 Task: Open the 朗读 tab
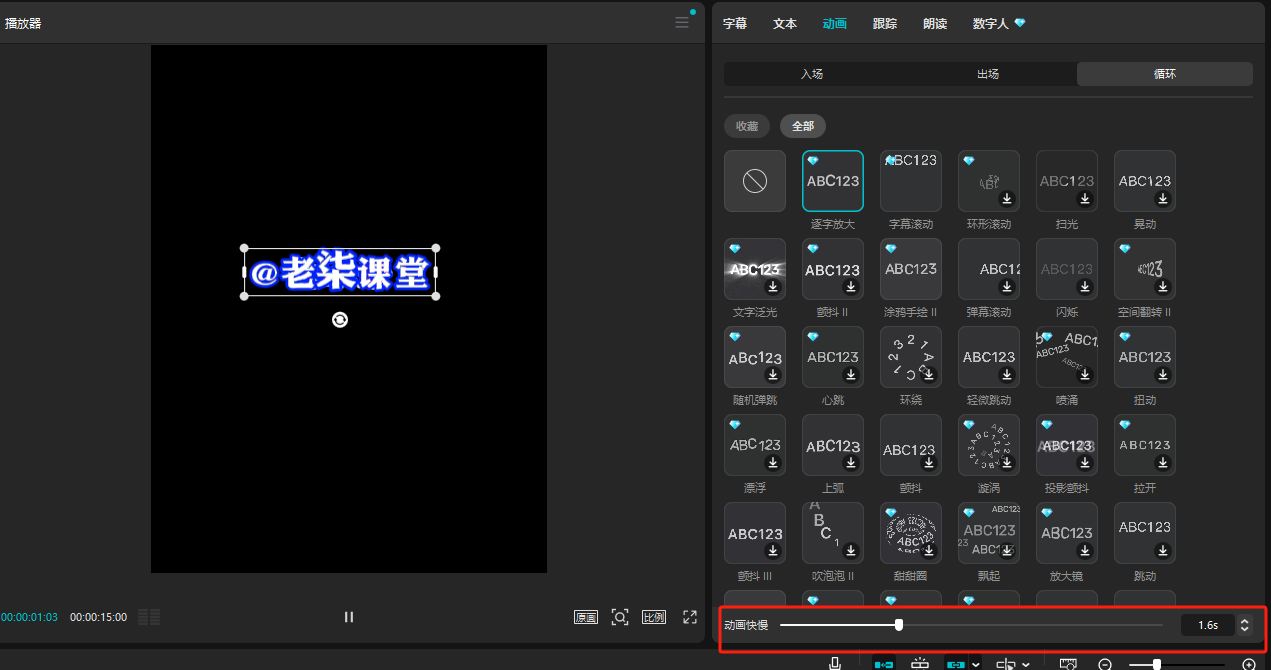tap(935, 23)
